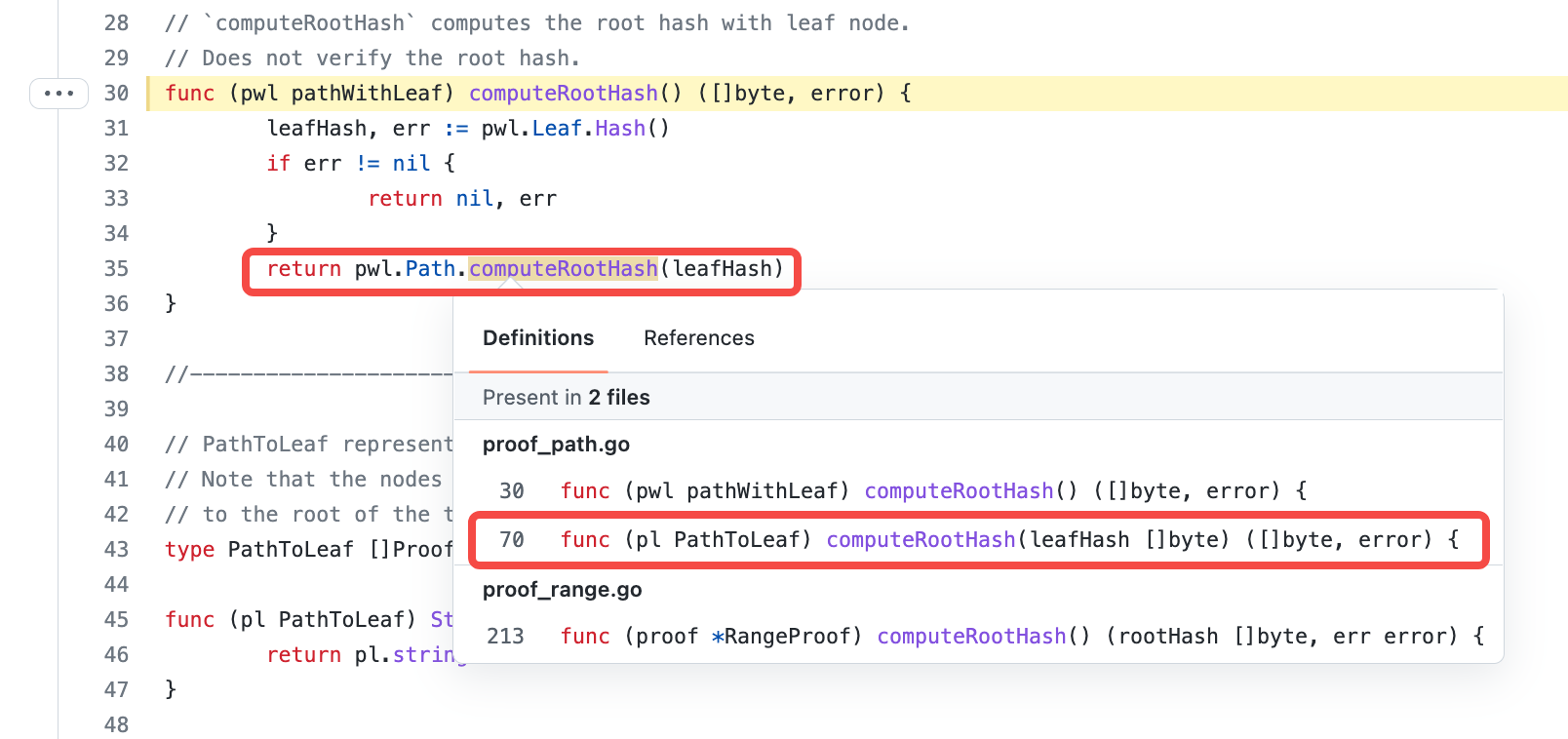
Task: Click the proof_range.go file heading in popup
Action: 562,590
